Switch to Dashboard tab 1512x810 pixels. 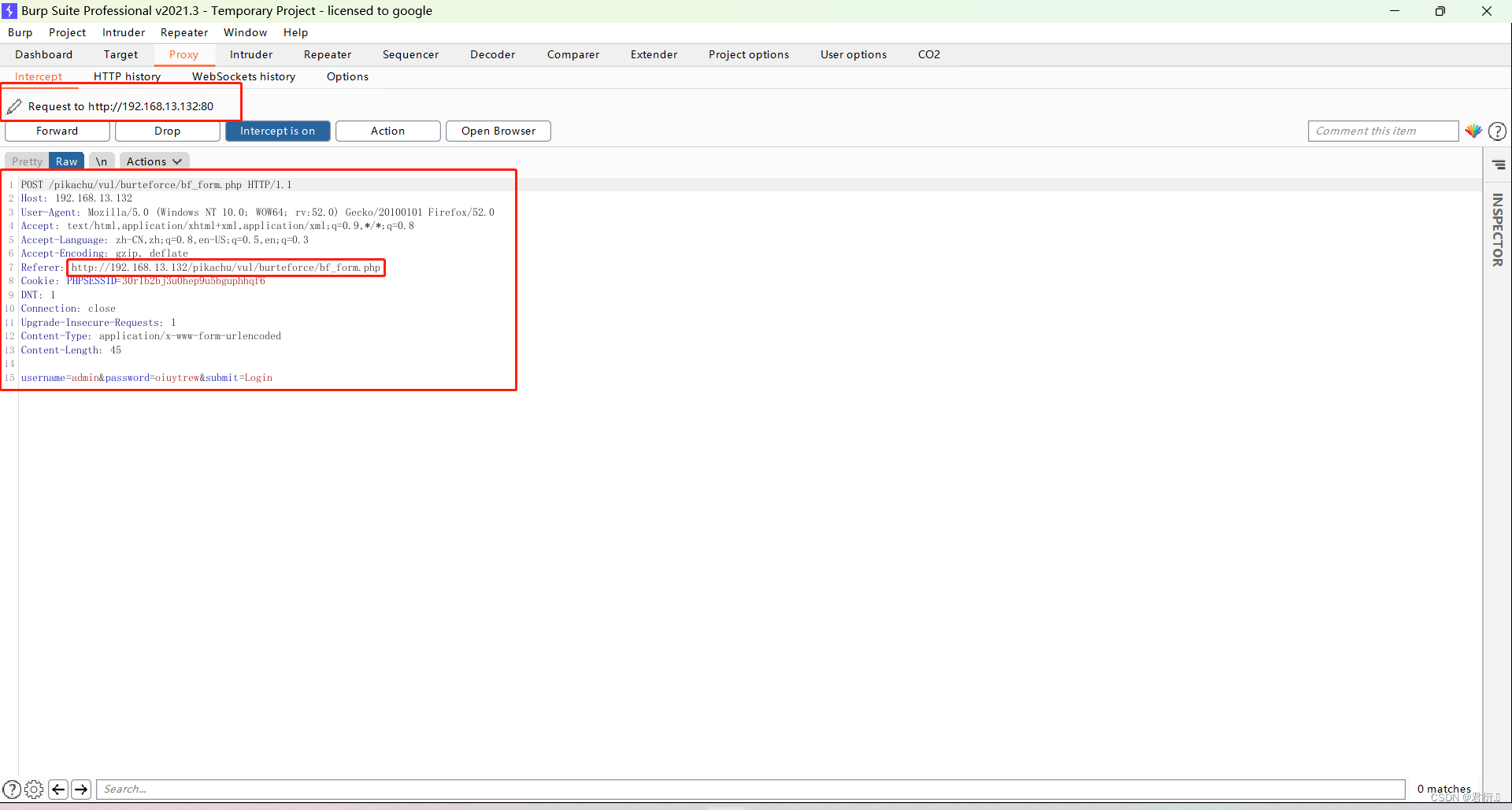44,54
